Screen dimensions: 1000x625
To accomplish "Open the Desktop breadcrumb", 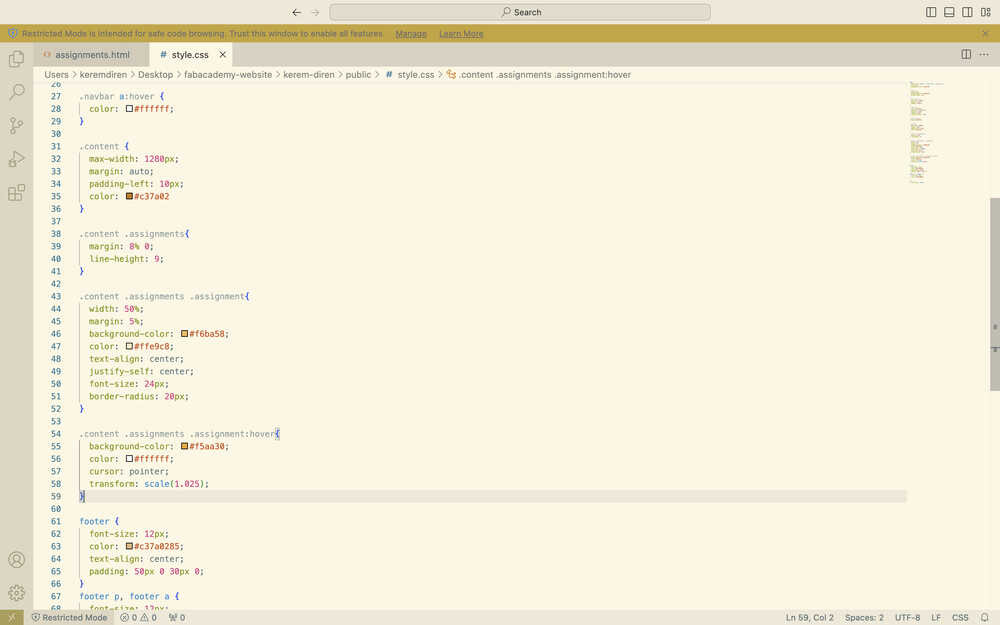I will [x=156, y=75].
